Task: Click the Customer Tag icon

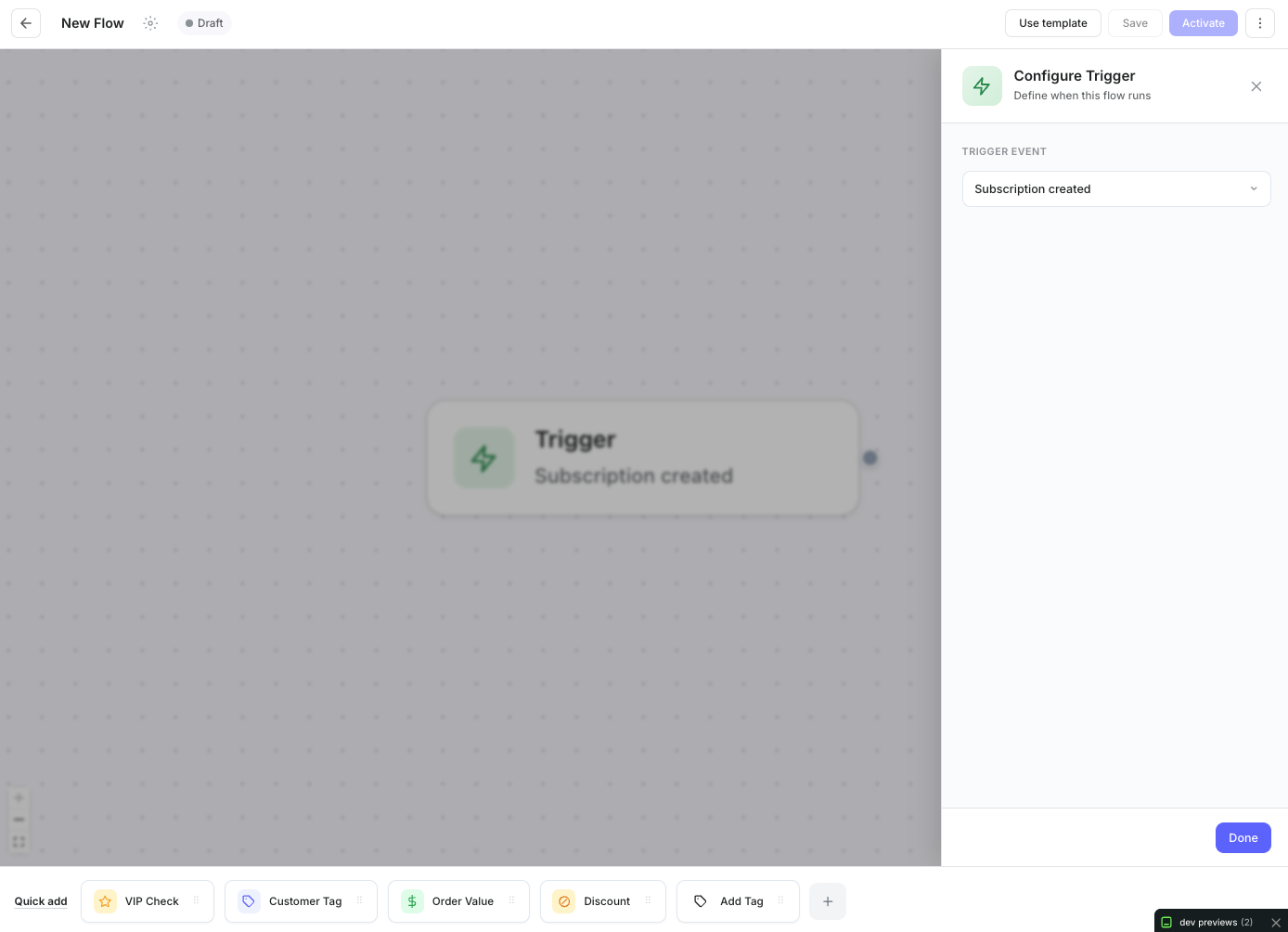Action: (249, 901)
